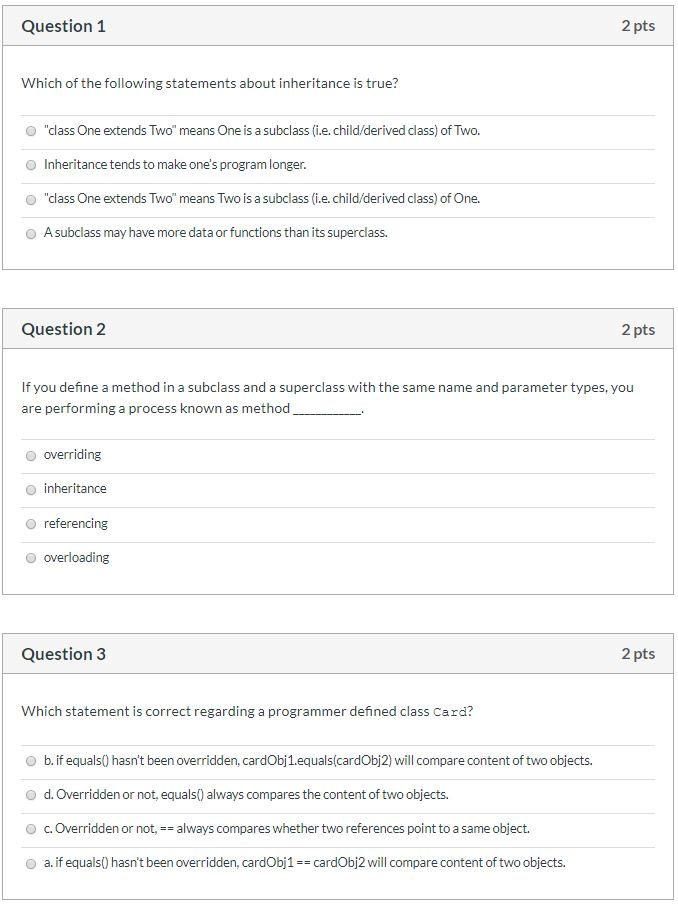Select 'class One extends Two means Two is a subclass of One'
The width and height of the screenshot is (678, 904).
[30, 199]
